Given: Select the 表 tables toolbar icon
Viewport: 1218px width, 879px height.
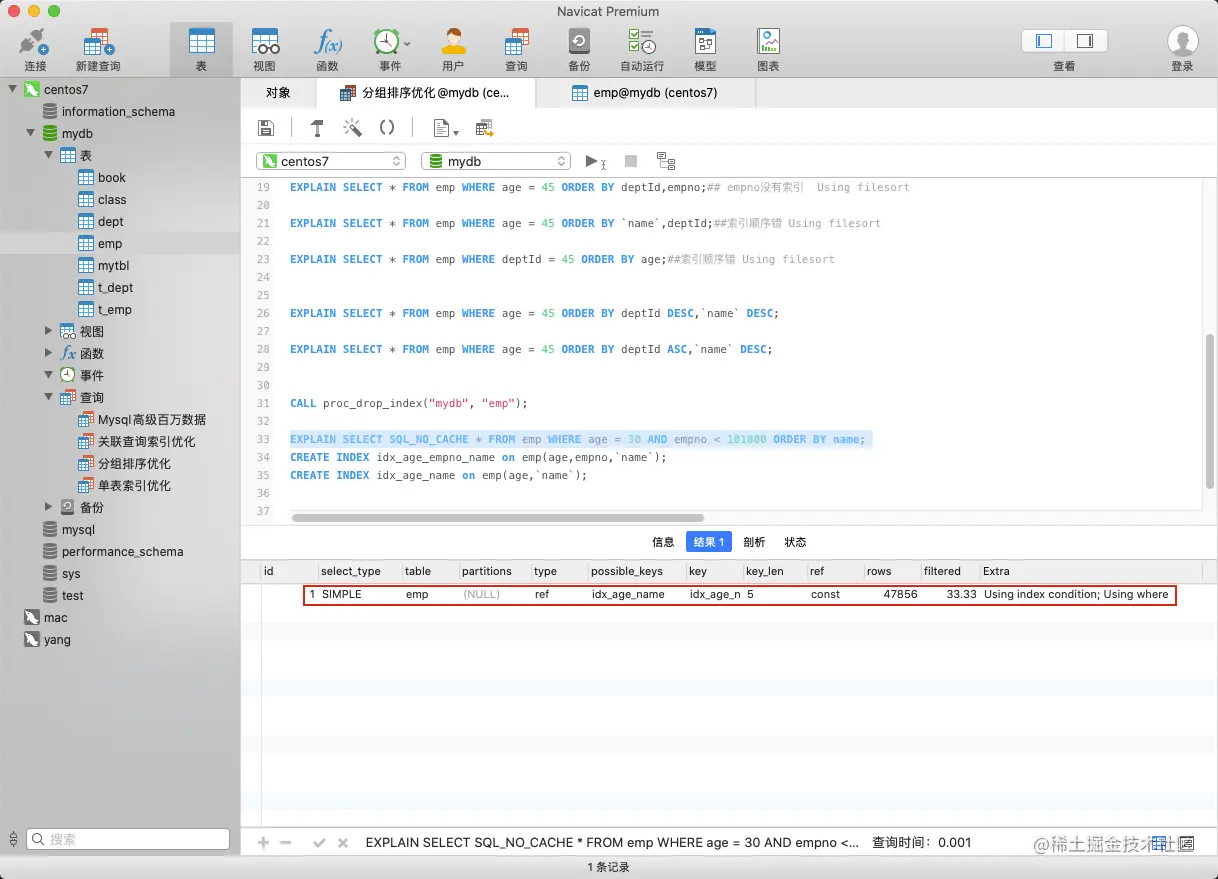Looking at the screenshot, I should 201,41.
